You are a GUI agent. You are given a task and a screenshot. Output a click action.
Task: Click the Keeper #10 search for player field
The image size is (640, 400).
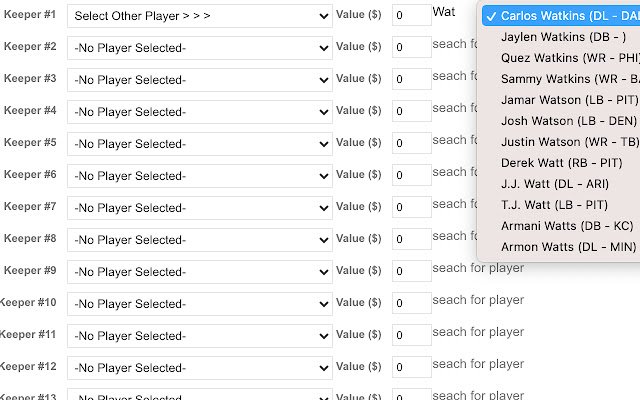478,300
